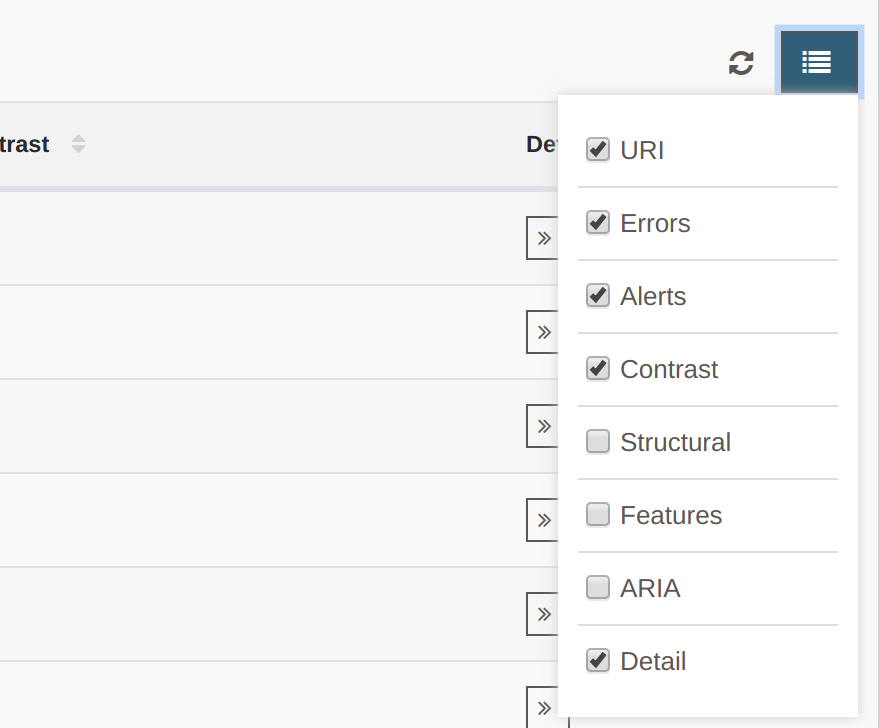Open details for the third row
Viewport: 880px width, 728px height.
click(x=542, y=425)
